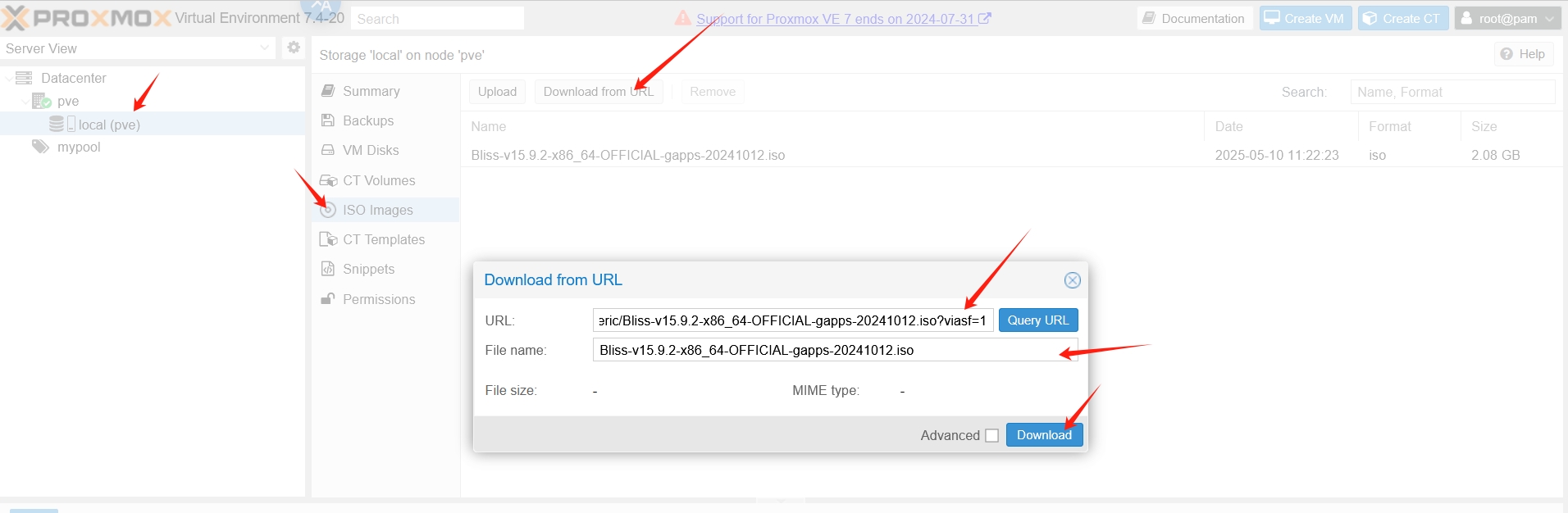Sort by the Size column header
The image size is (1568, 513).
click(1511, 126)
